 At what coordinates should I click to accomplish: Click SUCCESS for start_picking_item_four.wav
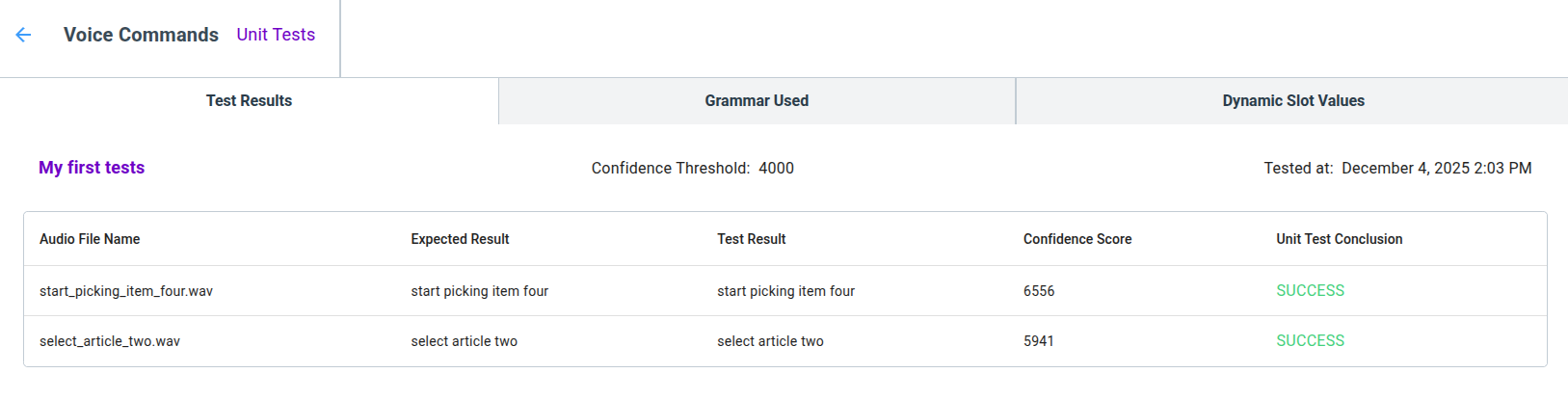(x=1310, y=291)
